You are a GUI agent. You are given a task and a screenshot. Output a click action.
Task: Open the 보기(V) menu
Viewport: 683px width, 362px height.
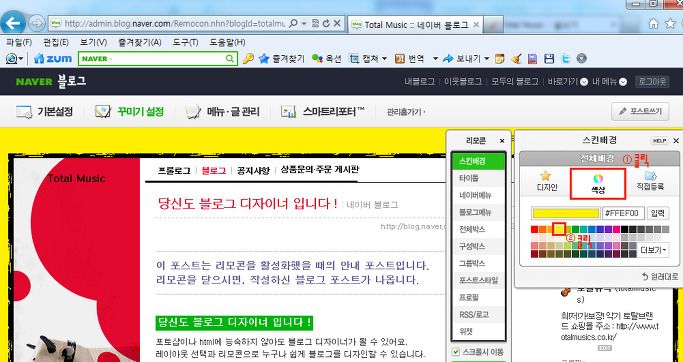click(93, 42)
